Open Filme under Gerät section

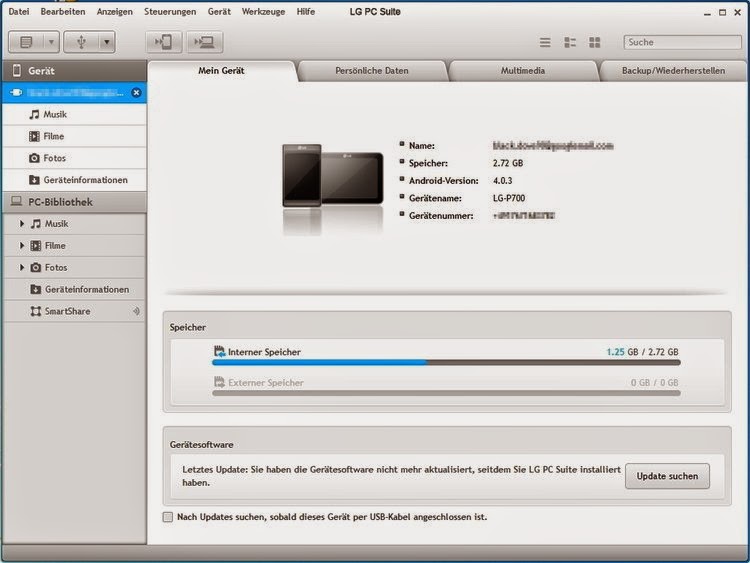(75, 136)
